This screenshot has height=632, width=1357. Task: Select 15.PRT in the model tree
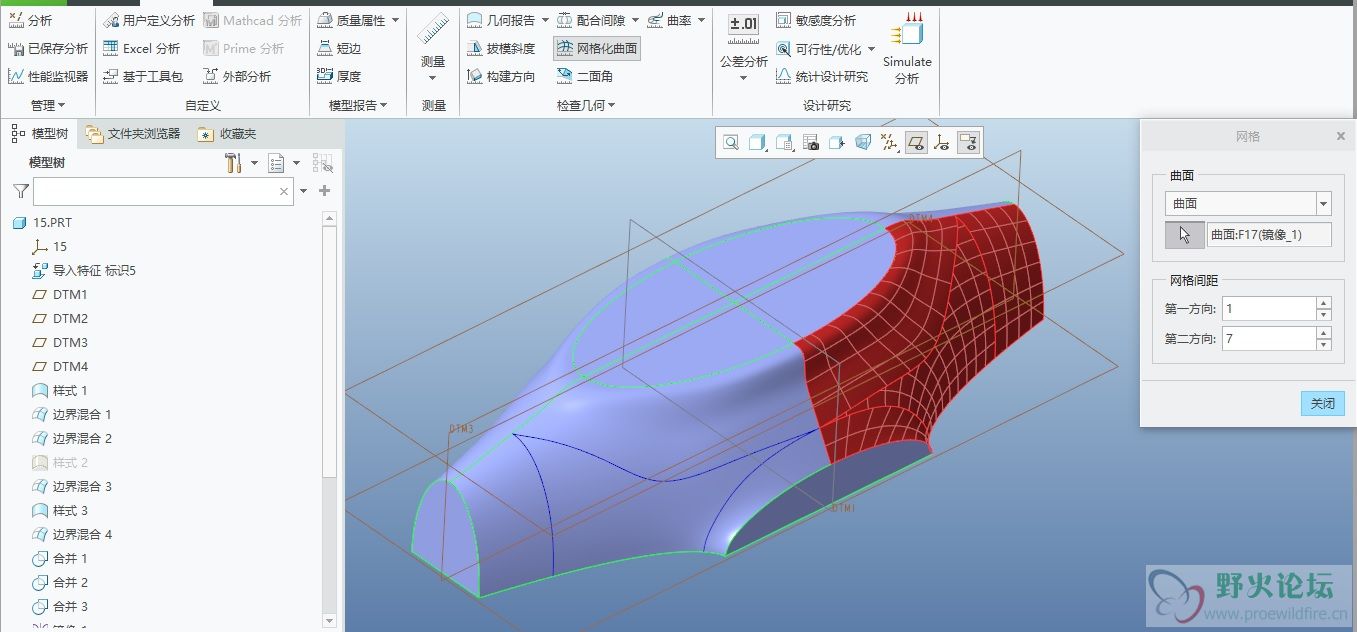point(42,222)
